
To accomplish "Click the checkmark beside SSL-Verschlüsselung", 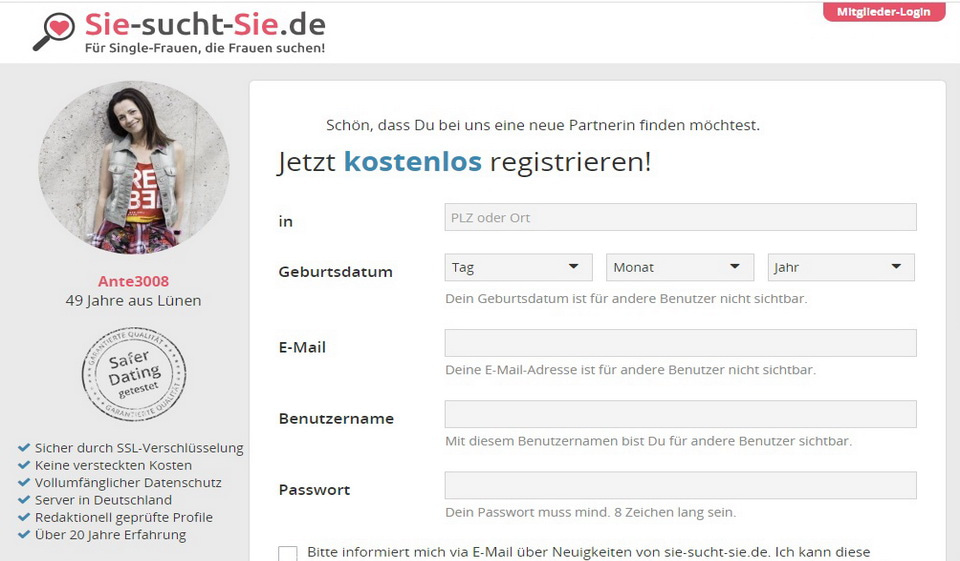I will coord(24,448).
